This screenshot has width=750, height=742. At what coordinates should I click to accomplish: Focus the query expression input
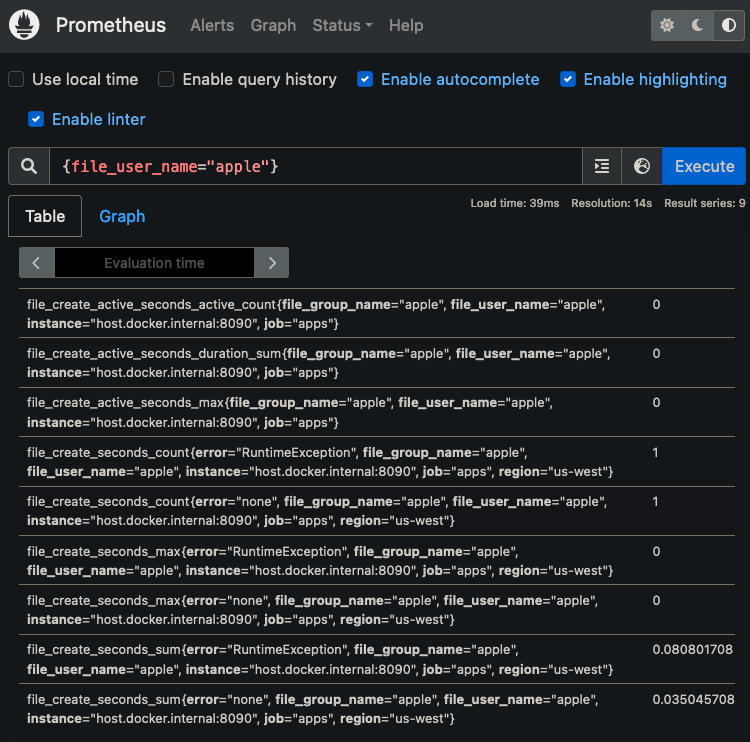(316, 166)
